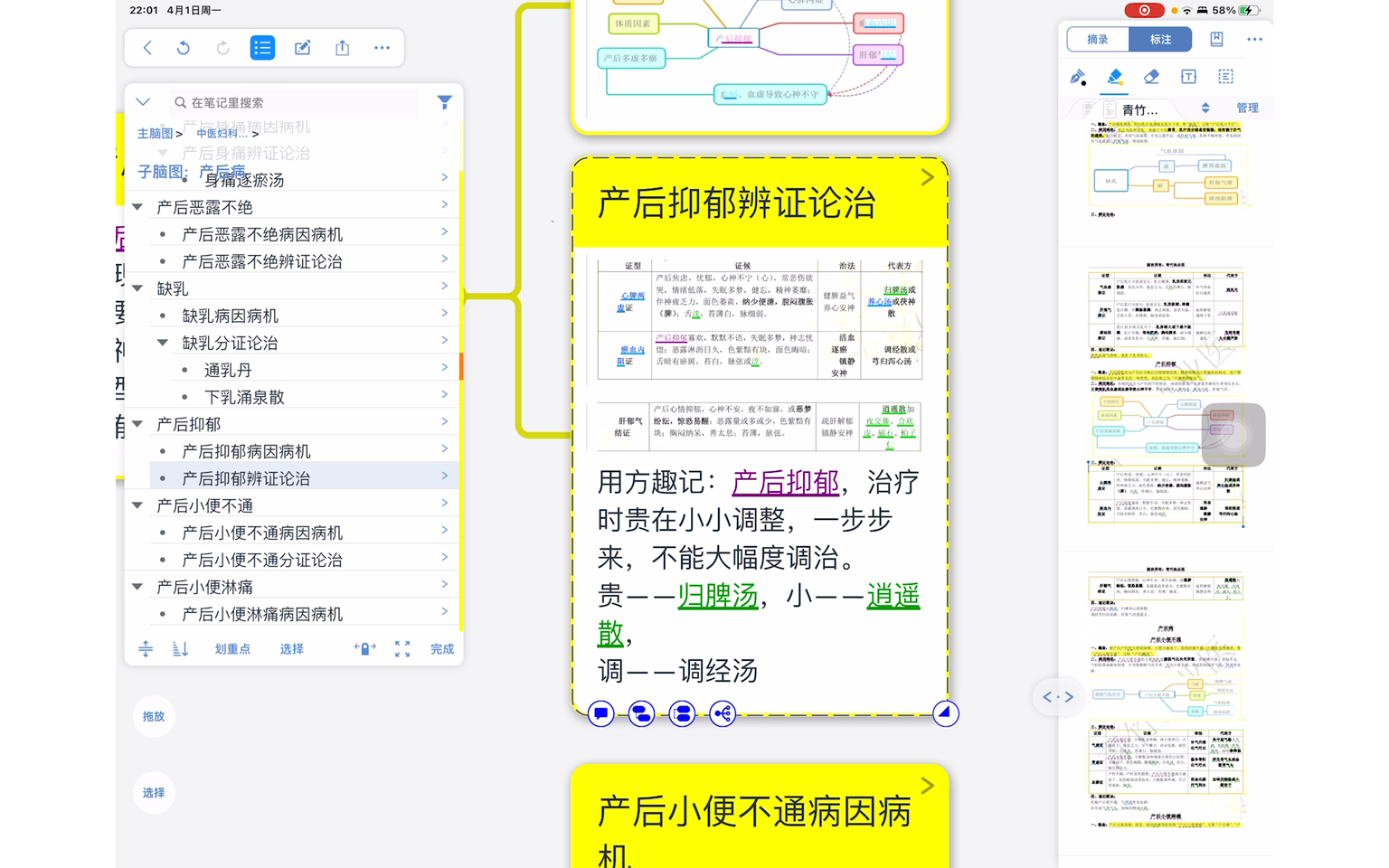Collapse the 缺乳分证论治 outline branch
The height and width of the screenshot is (868, 1389).
click(x=163, y=343)
